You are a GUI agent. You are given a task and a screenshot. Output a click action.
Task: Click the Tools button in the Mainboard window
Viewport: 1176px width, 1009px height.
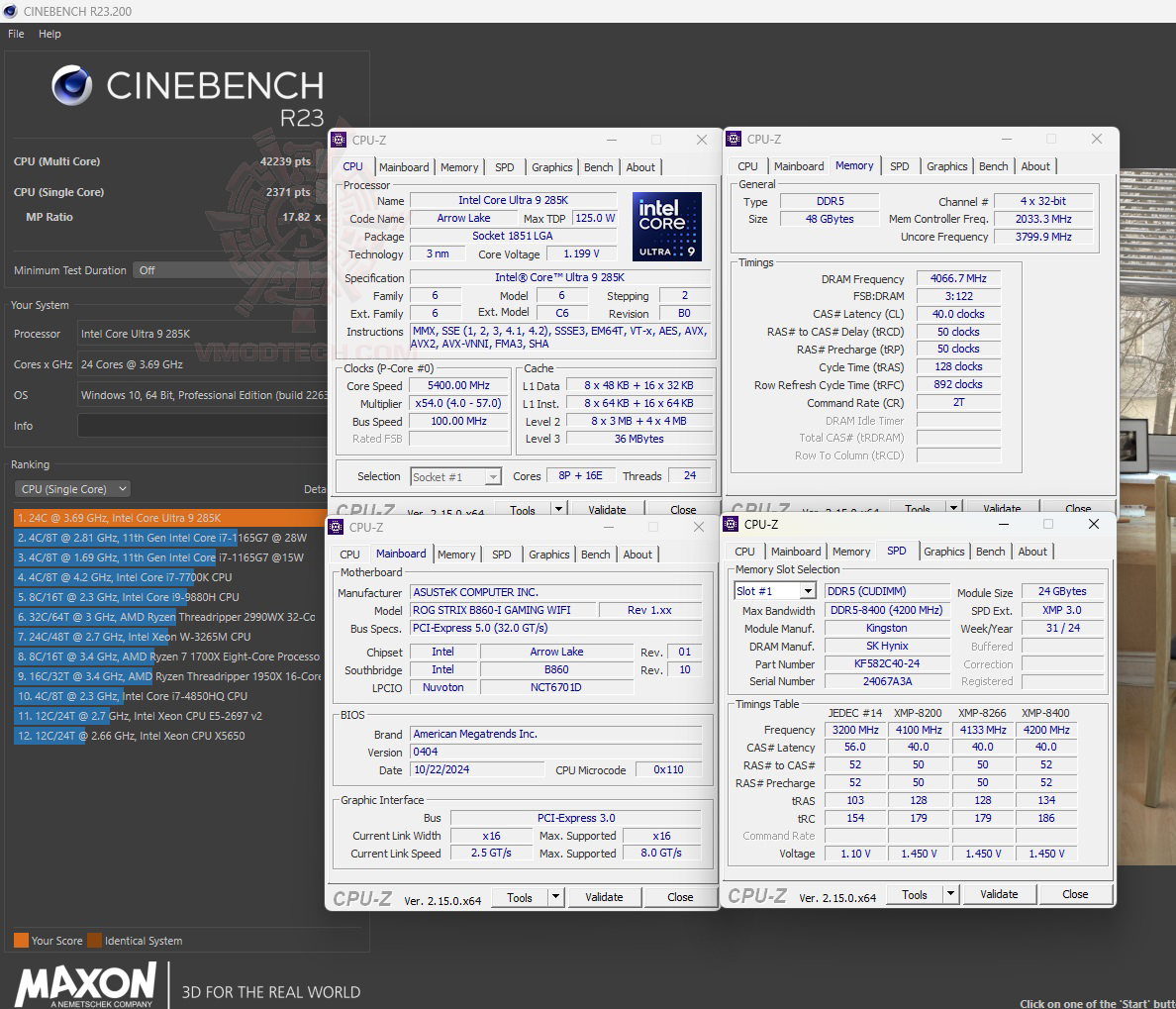[520, 897]
